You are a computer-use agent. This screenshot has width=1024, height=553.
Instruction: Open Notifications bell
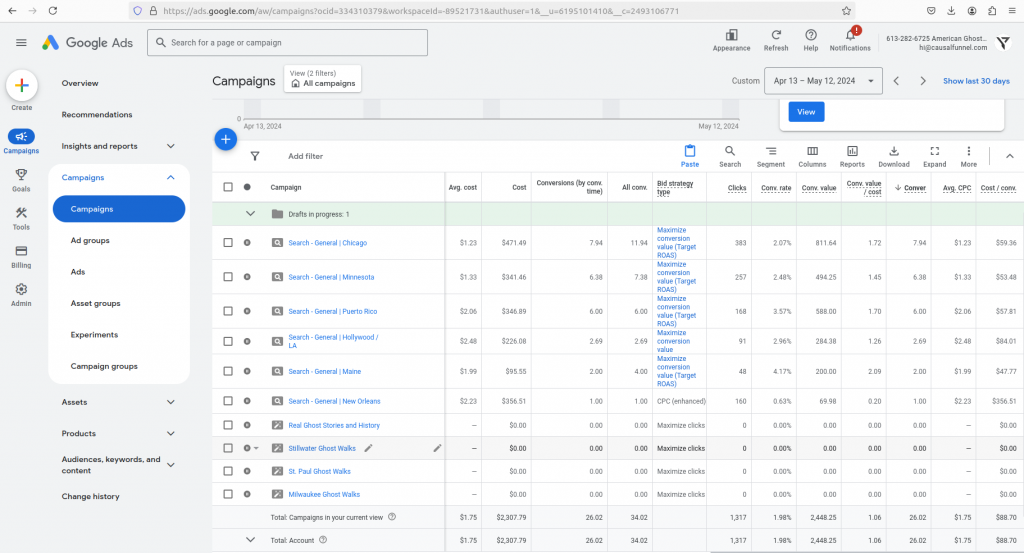click(x=850, y=35)
